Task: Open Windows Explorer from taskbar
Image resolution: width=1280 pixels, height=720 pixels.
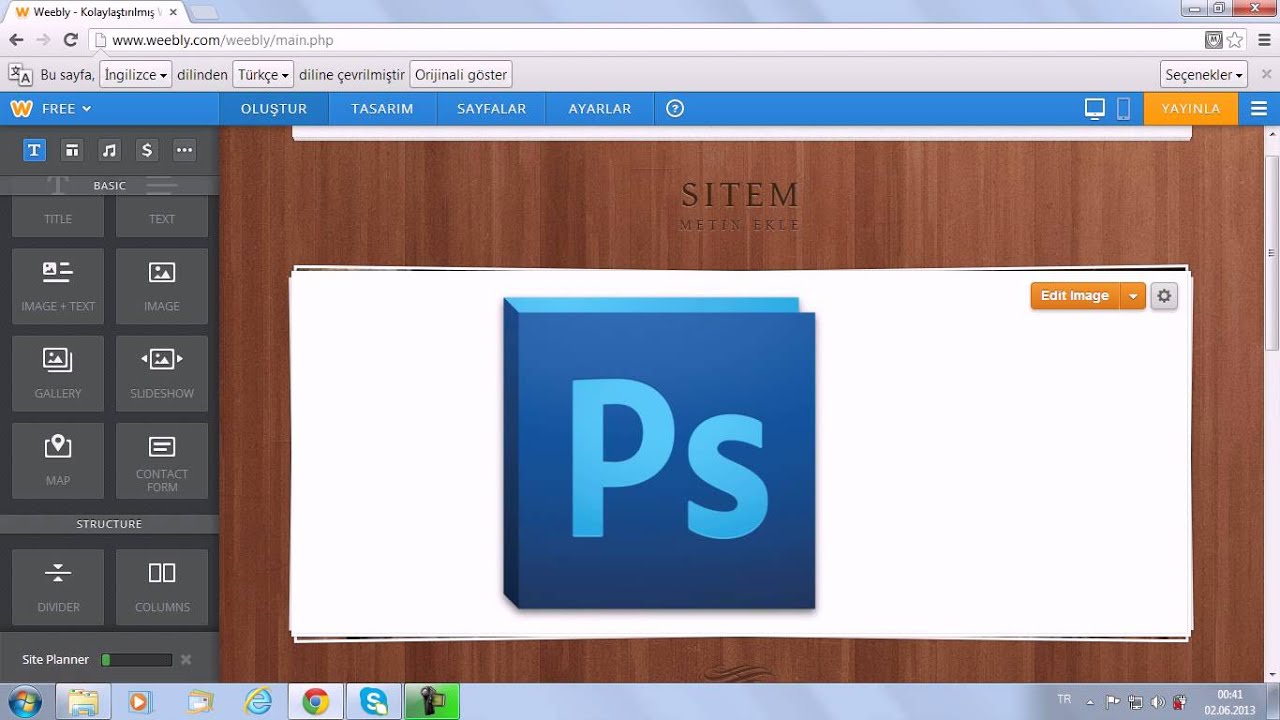Action: [x=83, y=702]
